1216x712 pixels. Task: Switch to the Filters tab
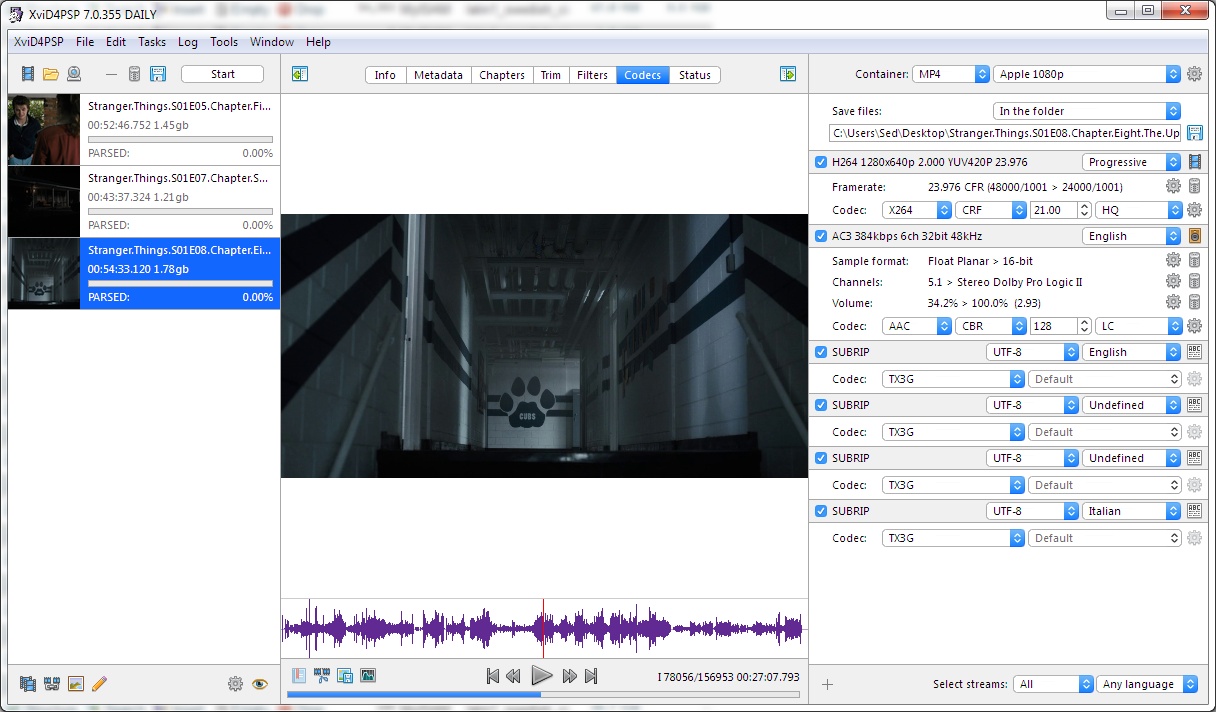coord(592,75)
